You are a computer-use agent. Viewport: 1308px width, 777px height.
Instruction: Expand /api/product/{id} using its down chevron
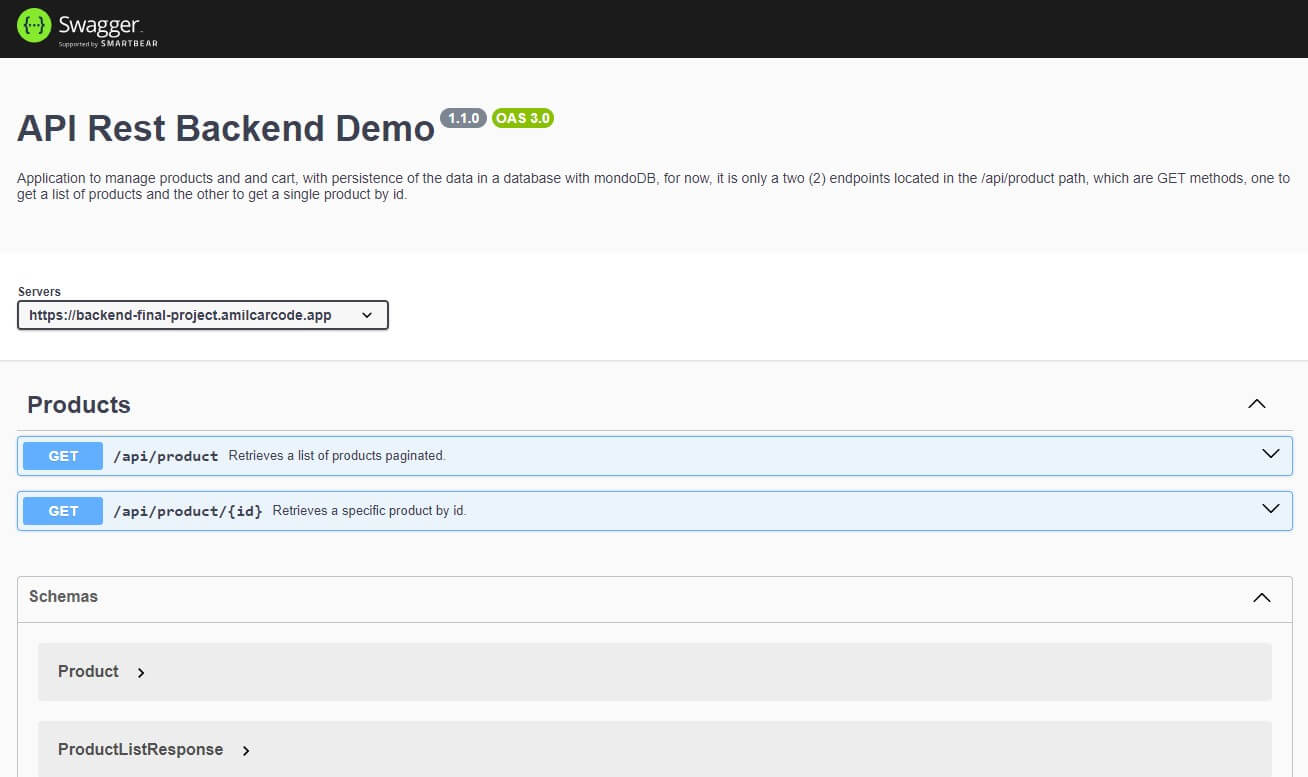tap(1270, 509)
